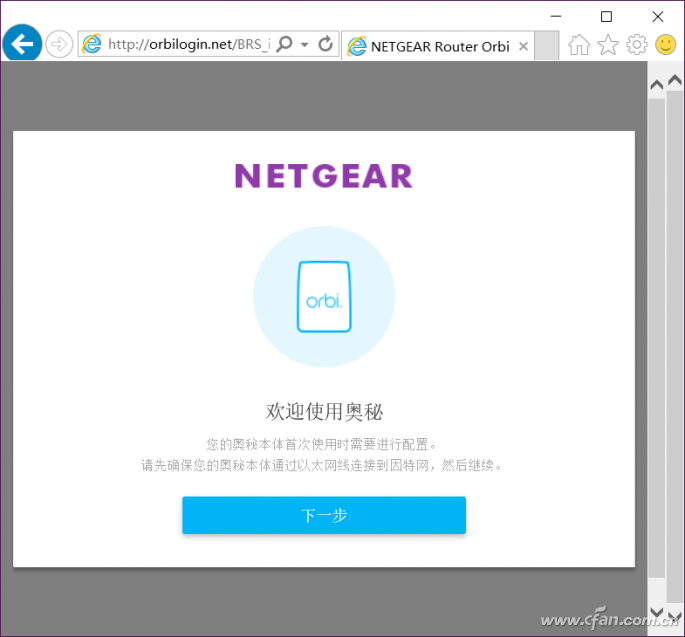Click the inner vertical scrollbar thumb
The height and width of the screenshot is (637, 685).
point(657,337)
